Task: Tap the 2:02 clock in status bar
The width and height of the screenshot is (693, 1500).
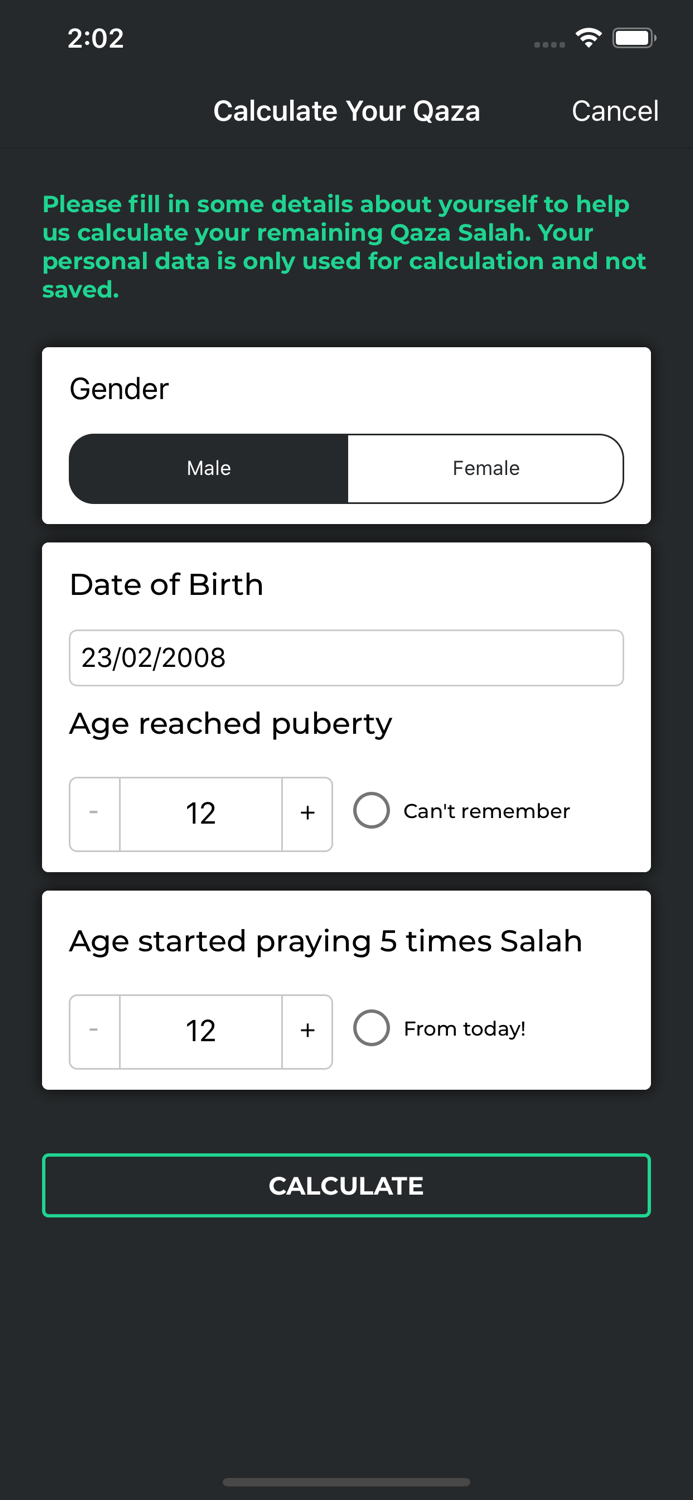Action: coord(95,39)
